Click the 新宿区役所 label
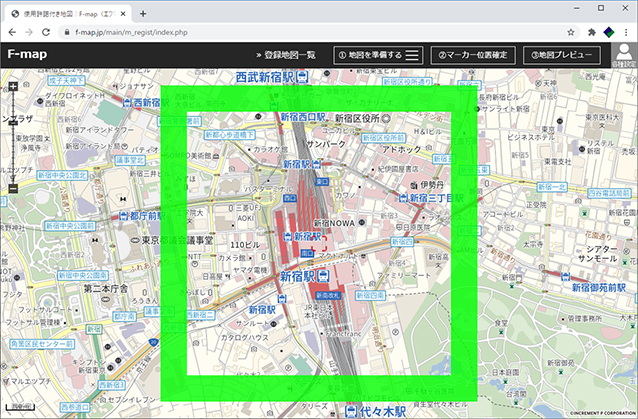 tap(357, 118)
